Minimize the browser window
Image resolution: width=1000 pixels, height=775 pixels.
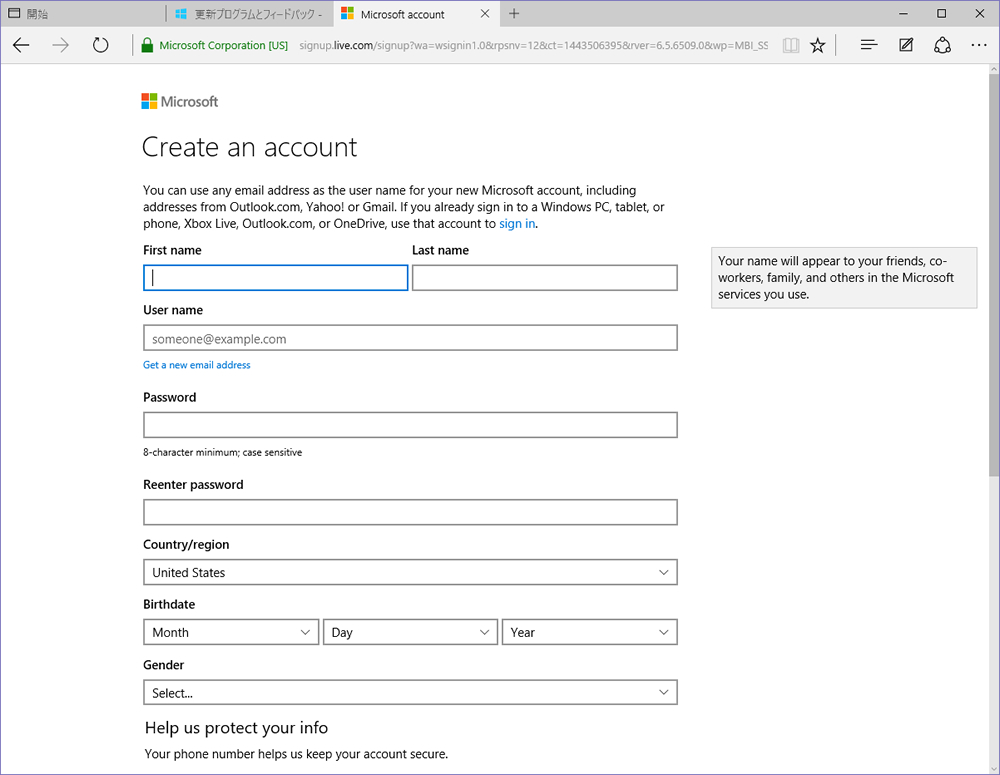click(x=903, y=13)
